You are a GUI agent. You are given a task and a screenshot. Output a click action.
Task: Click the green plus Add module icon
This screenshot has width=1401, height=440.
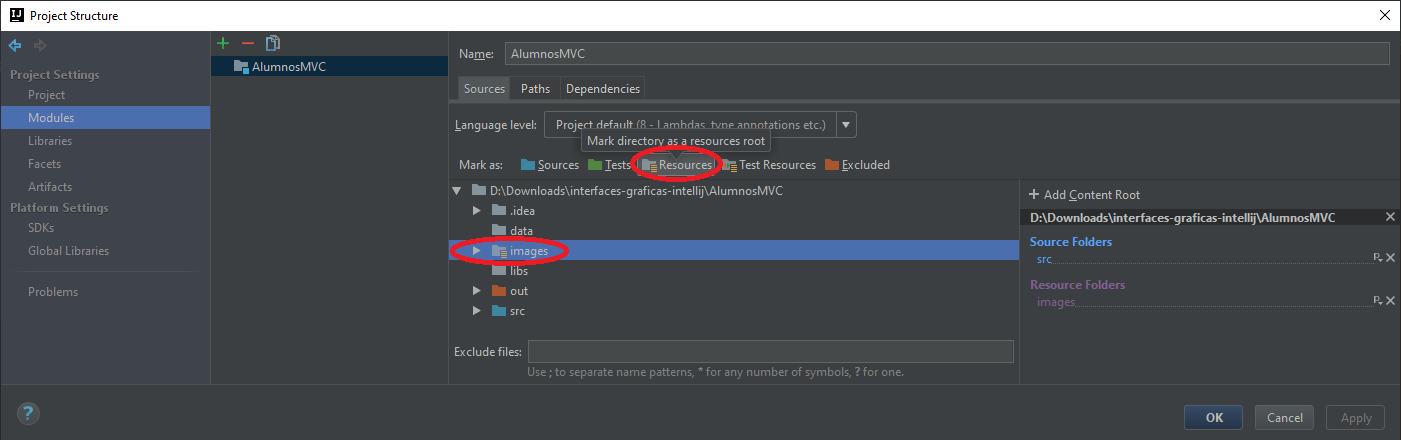coord(223,43)
